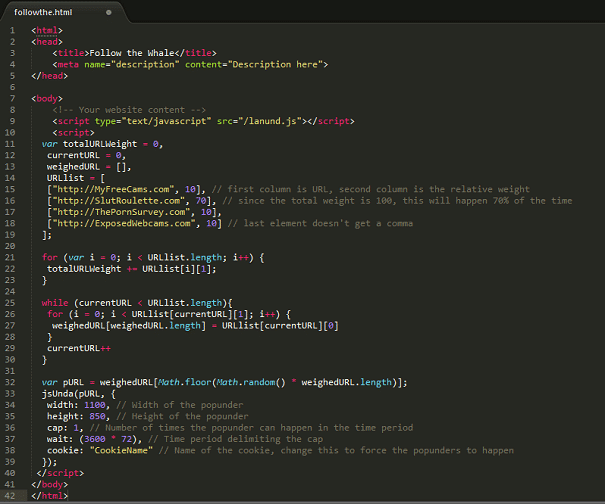Click line number 42 in the gutter
This screenshot has height=504, width=605.
pyautogui.click(x=10, y=495)
